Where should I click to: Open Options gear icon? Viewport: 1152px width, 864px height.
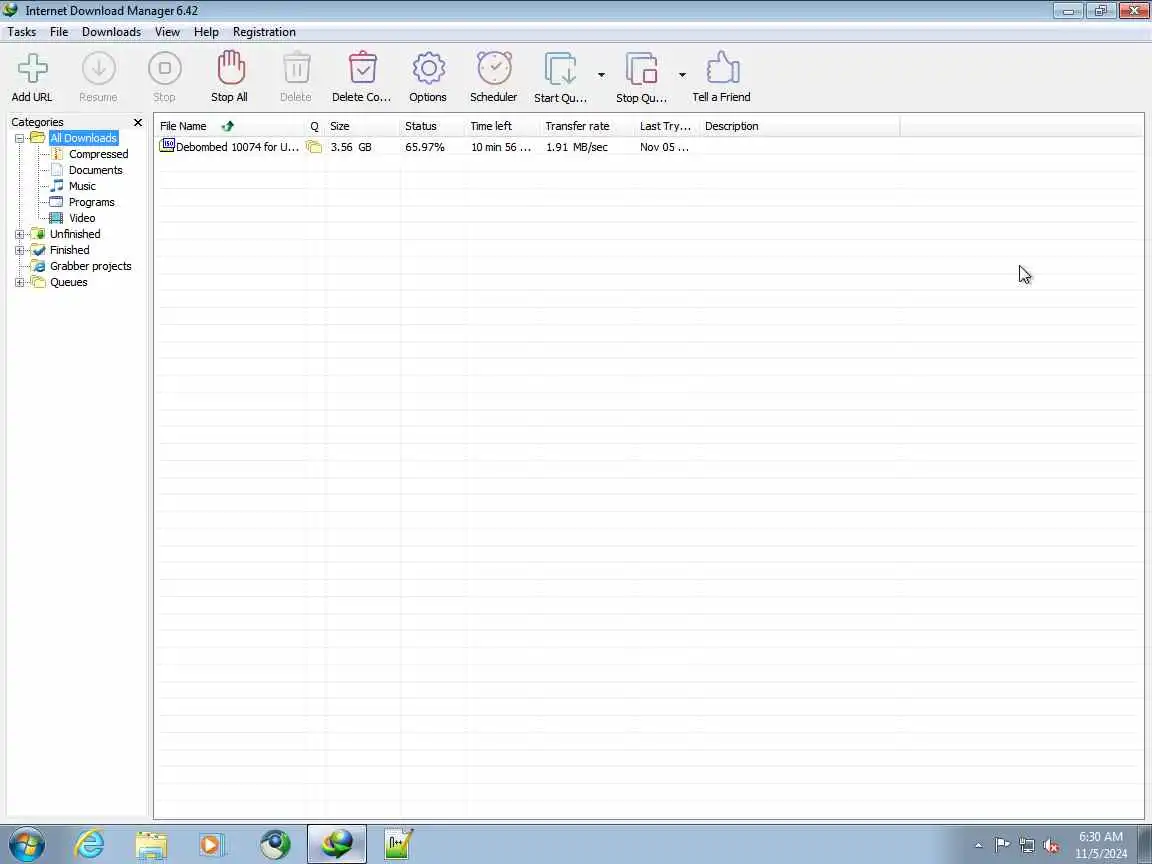coord(428,68)
